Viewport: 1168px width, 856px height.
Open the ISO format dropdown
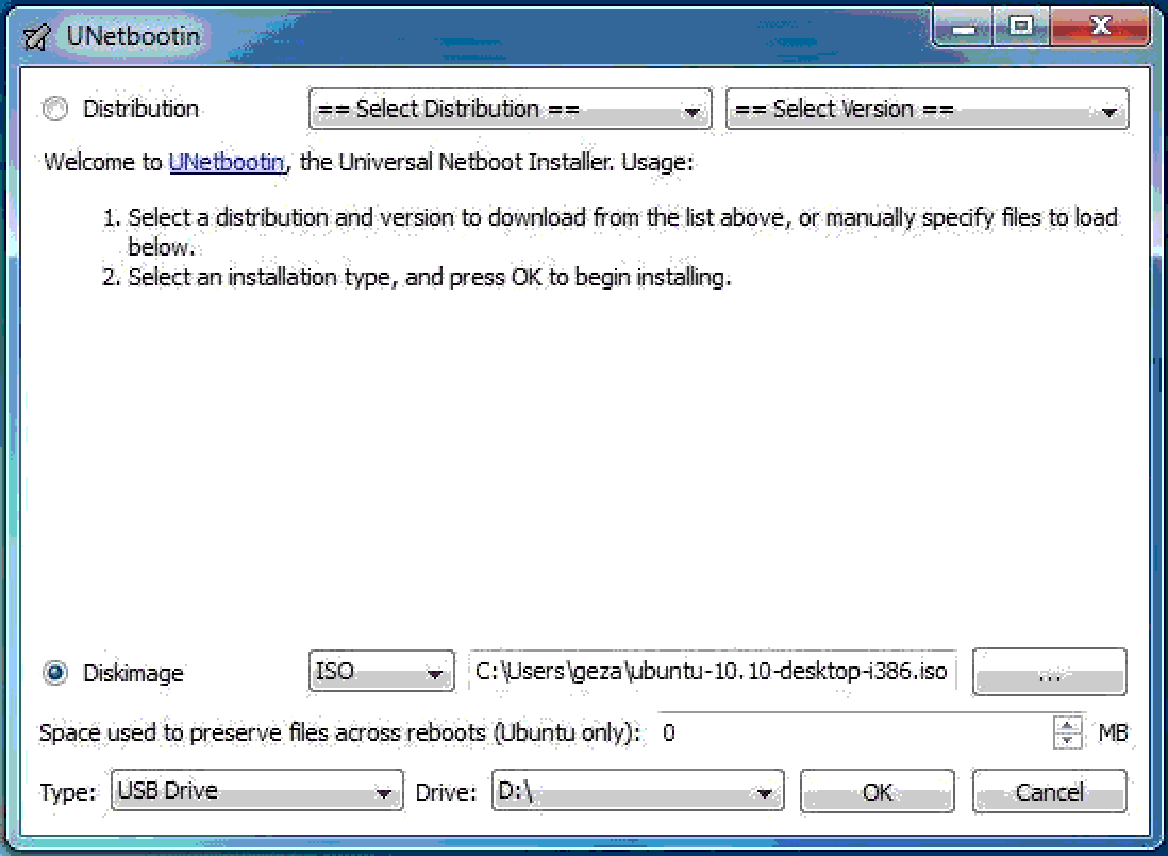pos(380,671)
